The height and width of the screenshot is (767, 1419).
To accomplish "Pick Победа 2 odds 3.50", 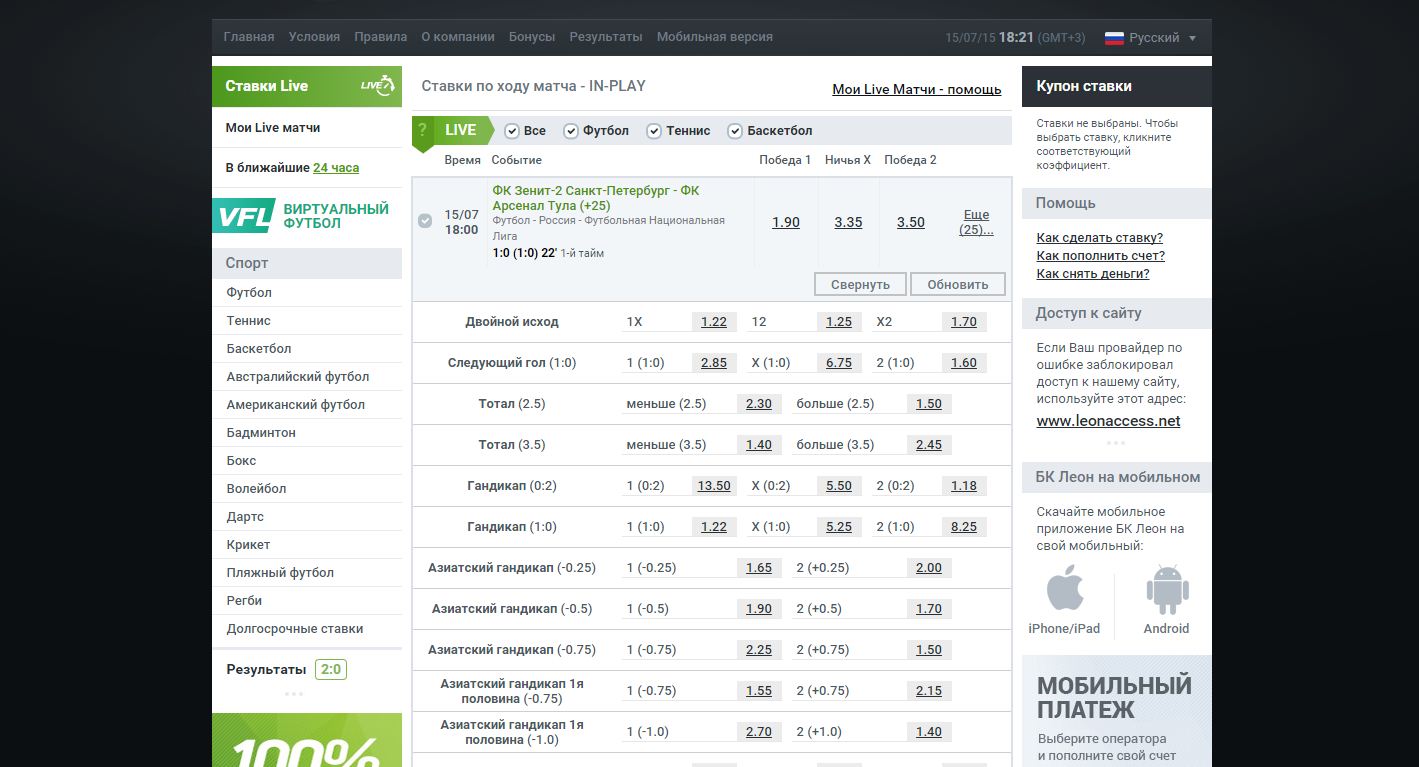I will pos(911,222).
